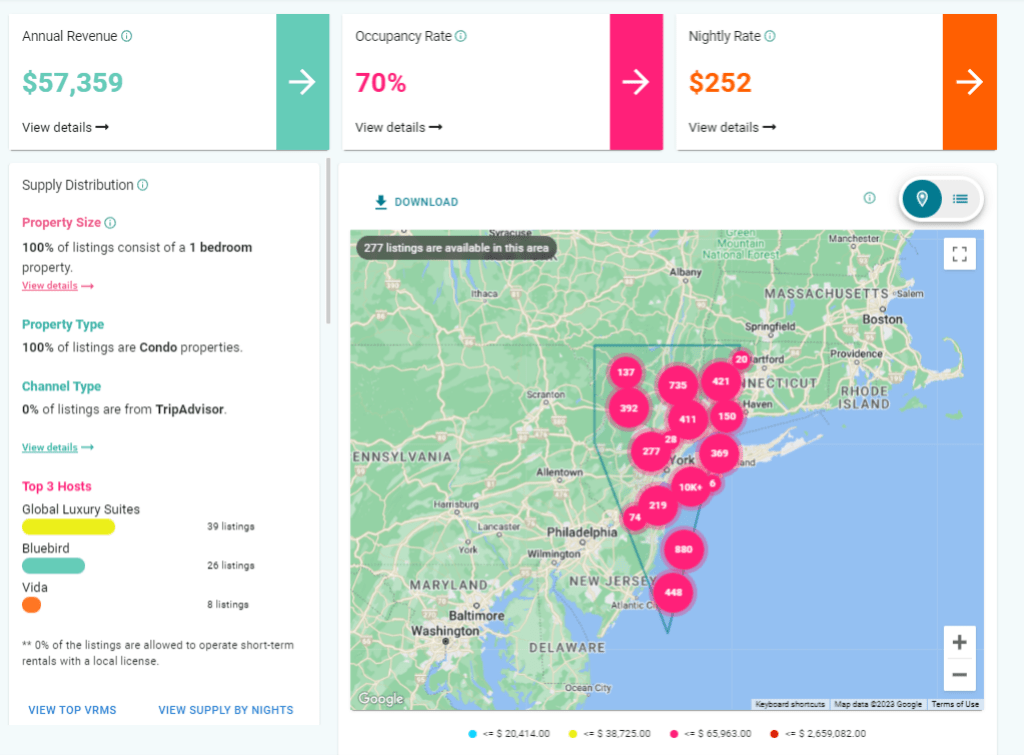Open Occupancy Rate details via arrow
The image size is (1024, 756).
tap(637, 82)
